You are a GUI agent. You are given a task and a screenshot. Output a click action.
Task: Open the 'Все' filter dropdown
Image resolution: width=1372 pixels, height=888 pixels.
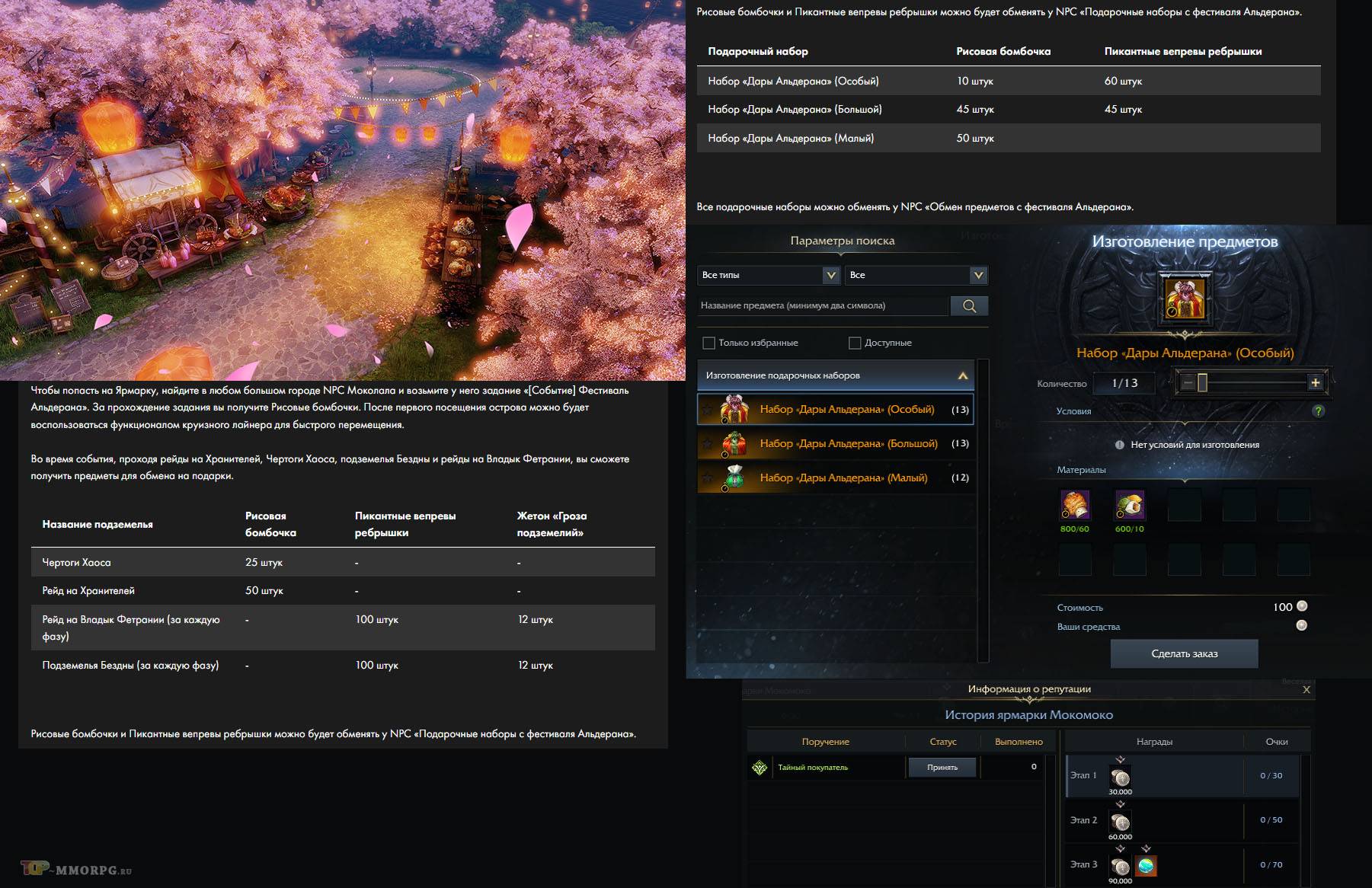[916, 275]
